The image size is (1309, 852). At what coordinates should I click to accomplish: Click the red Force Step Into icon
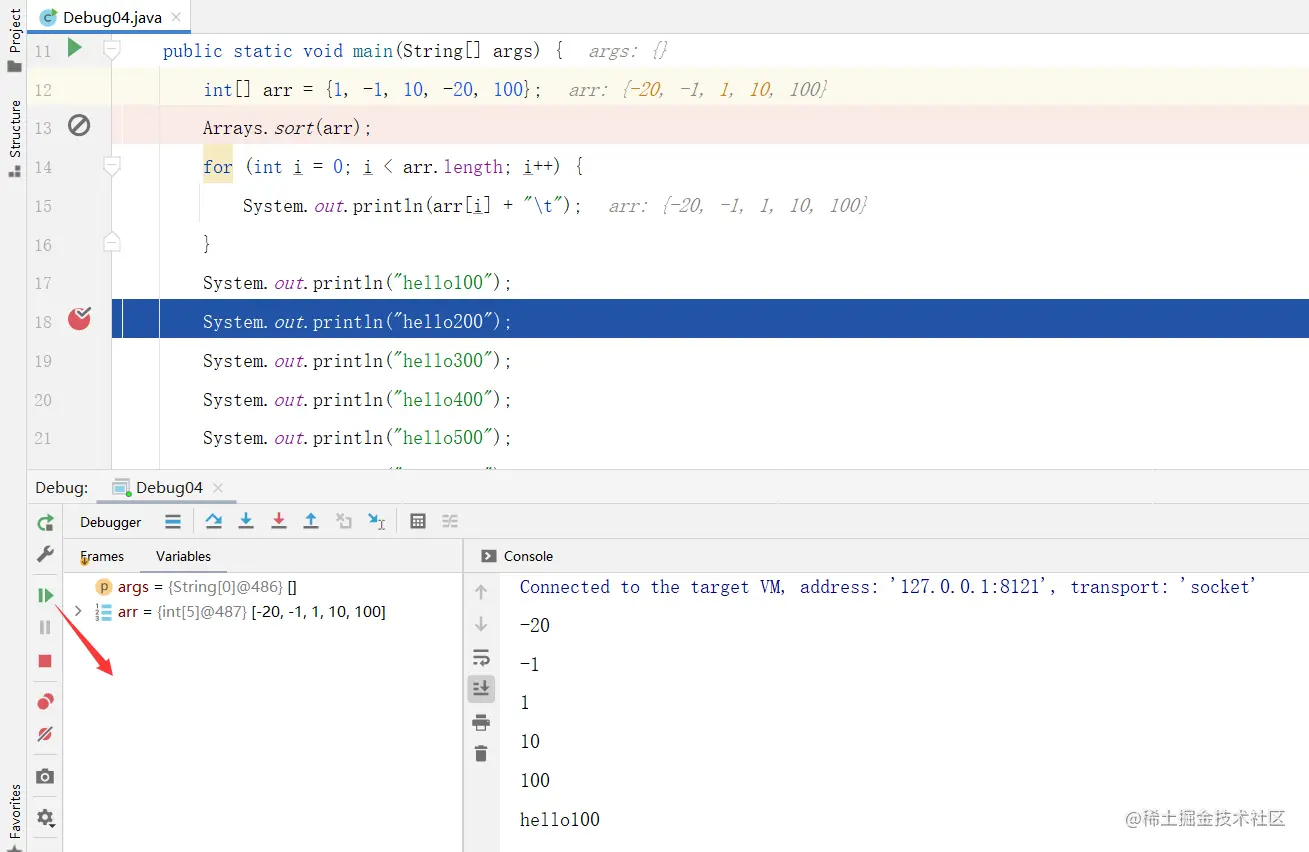click(x=279, y=521)
